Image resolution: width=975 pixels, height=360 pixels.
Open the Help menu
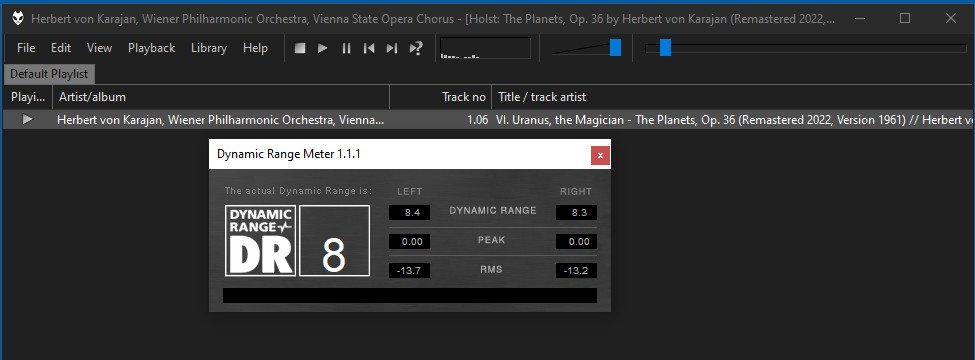256,48
